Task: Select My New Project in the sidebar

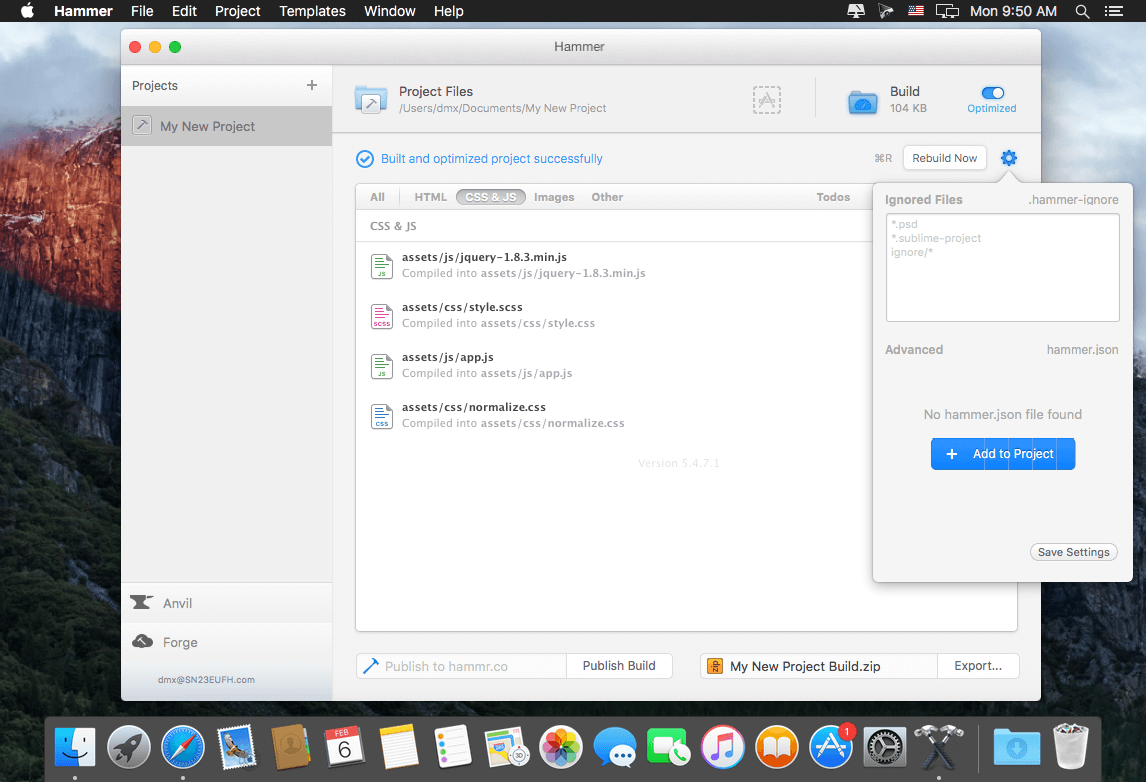Action: 227,126
